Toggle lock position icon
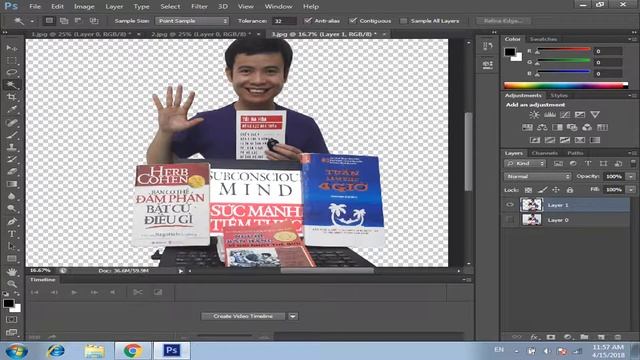Image resolution: width=640 pixels, height=360 pixels. click(x=556, y=190)
